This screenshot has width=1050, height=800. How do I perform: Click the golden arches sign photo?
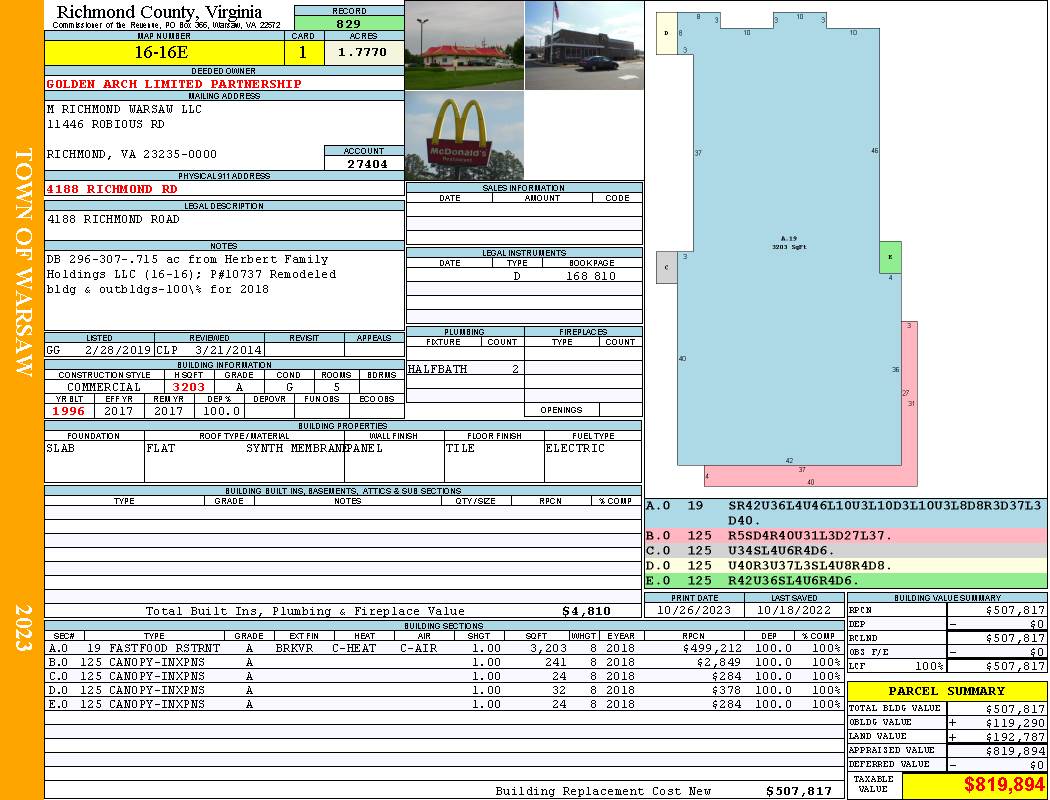click(464, 136)
